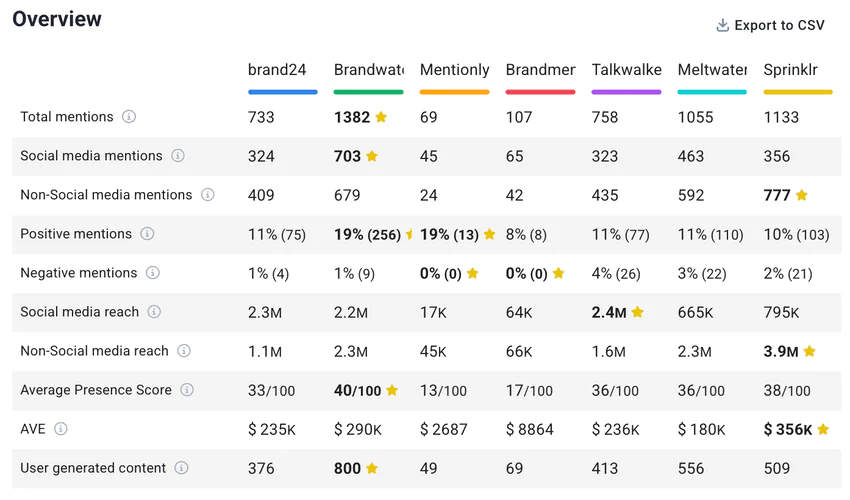
Task: Click the star beside 777 non-social mentions
Action: pyautogui.click(x=802, y=195)
